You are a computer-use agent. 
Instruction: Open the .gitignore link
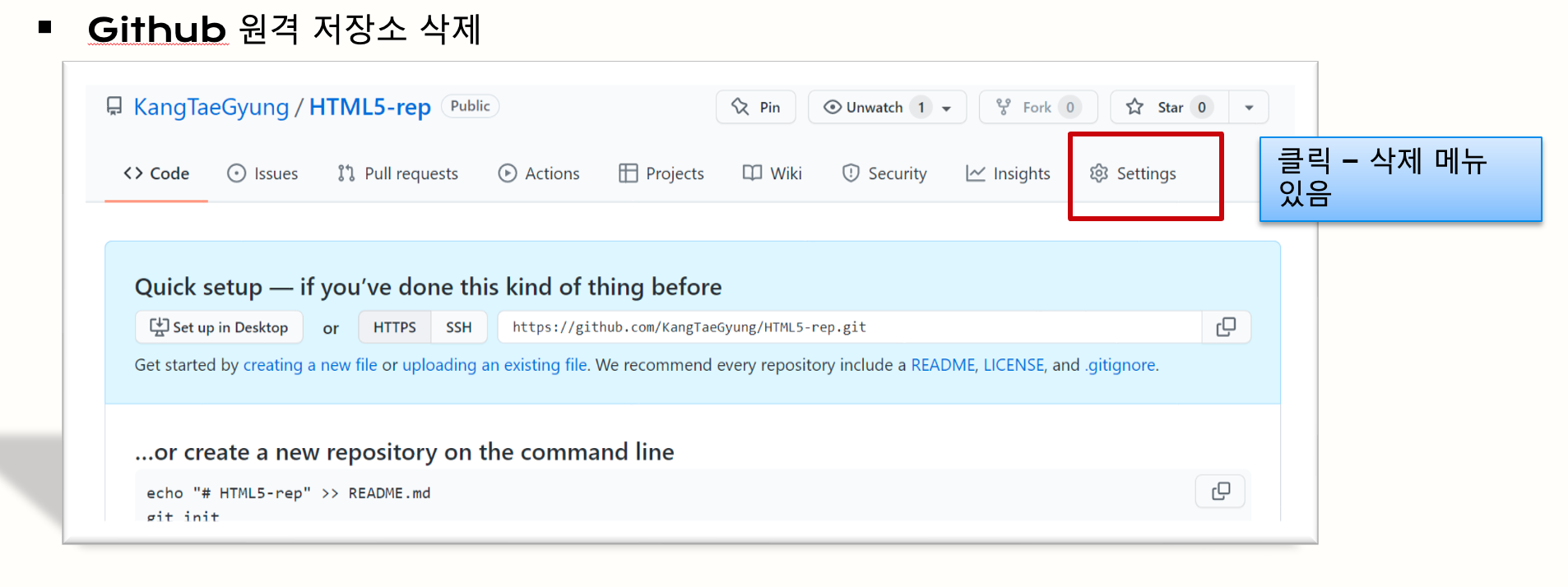point(1120,365)
